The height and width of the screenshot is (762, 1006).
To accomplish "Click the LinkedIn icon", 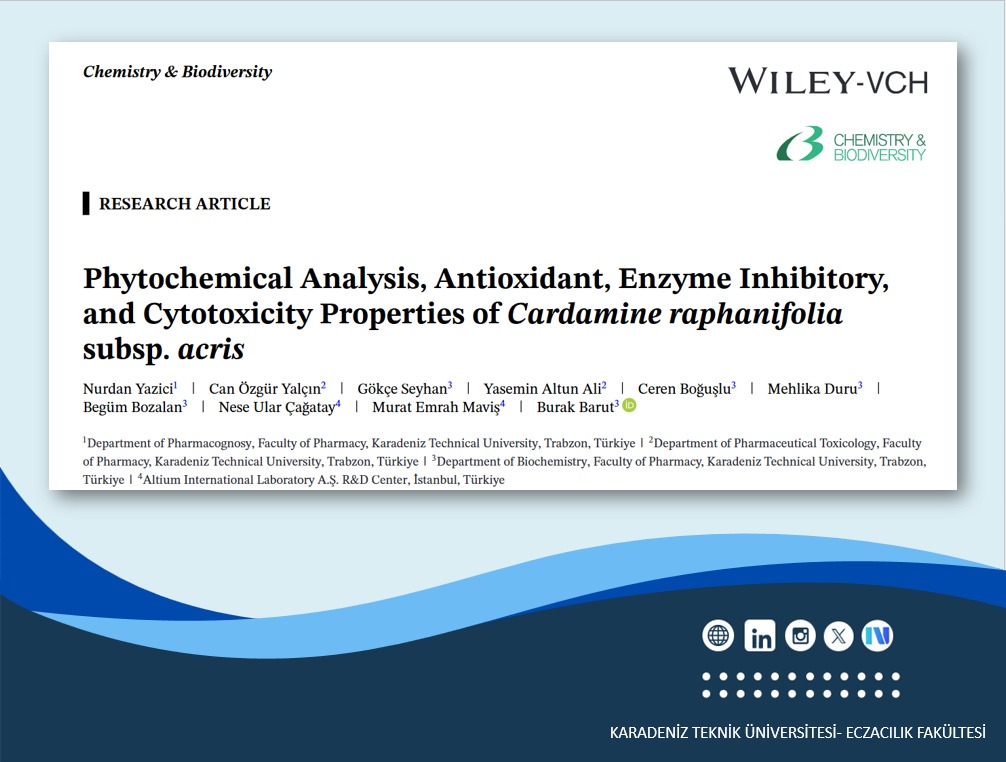I will click(x=759, y=635).
